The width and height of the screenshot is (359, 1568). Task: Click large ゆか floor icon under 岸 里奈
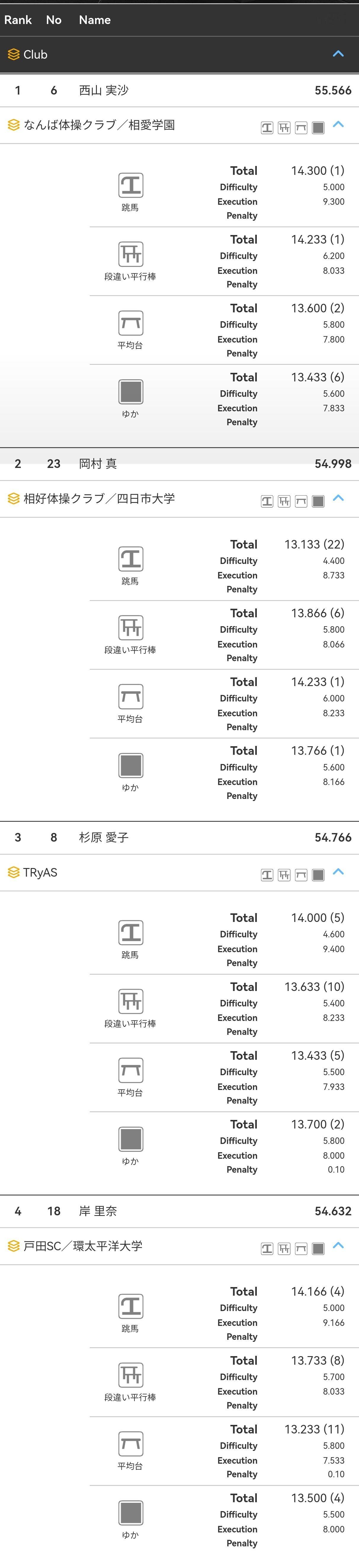click(130, 1513)
